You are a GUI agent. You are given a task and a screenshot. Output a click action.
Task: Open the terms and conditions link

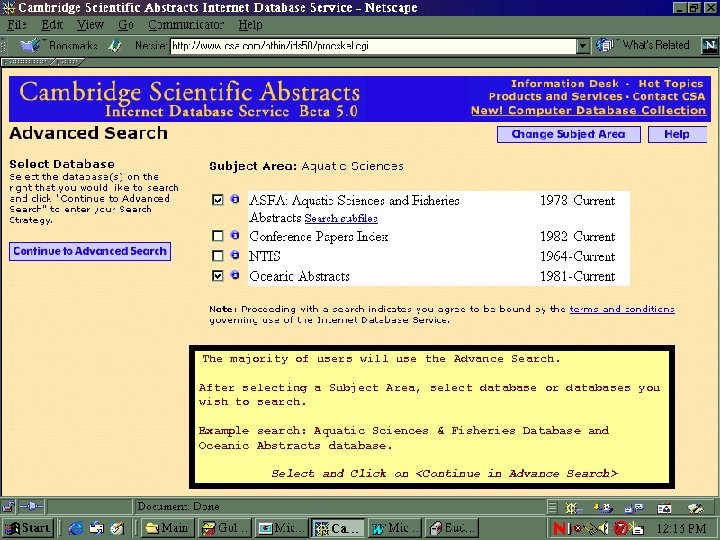622,309
